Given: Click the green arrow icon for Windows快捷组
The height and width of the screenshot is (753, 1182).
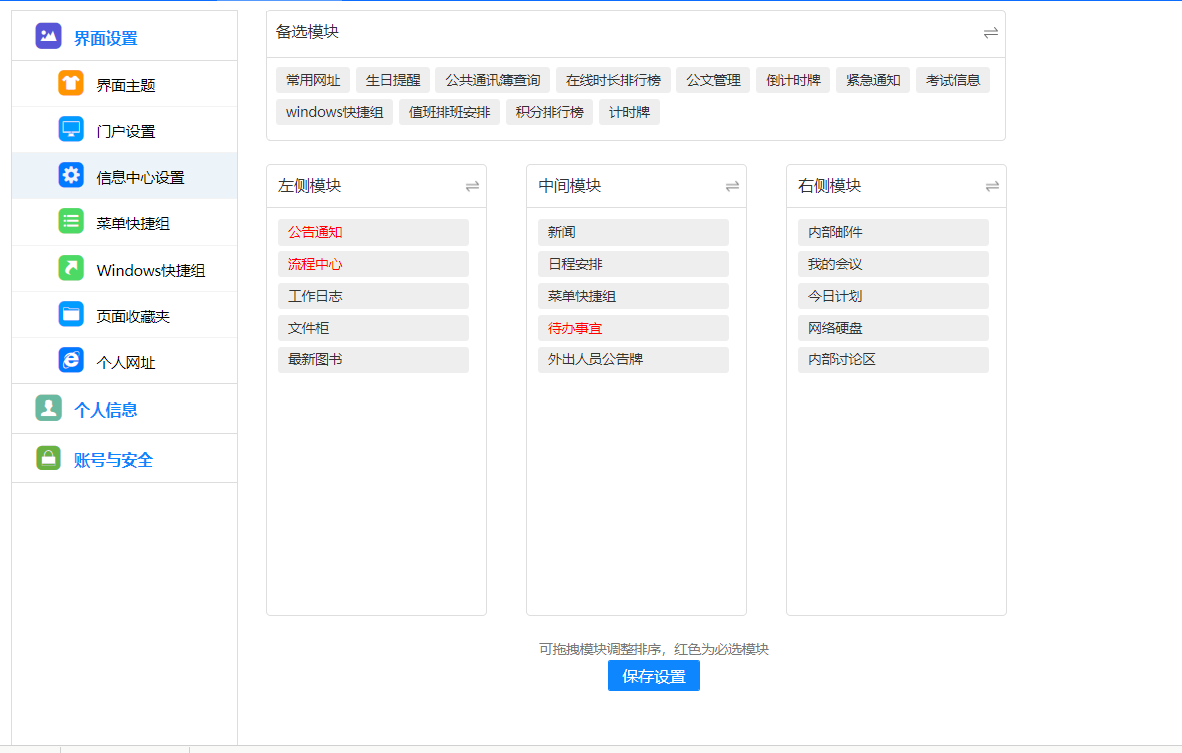Looking at the screenshot, I should pos(71,269).
